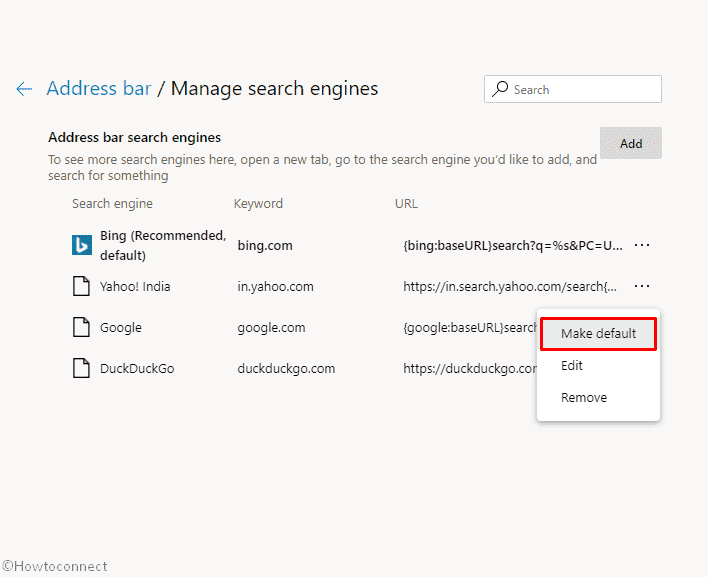Choose Edit from context menu
Image resolution: width=708 pixels, height=577 pixels.
(x=572, y=366)
